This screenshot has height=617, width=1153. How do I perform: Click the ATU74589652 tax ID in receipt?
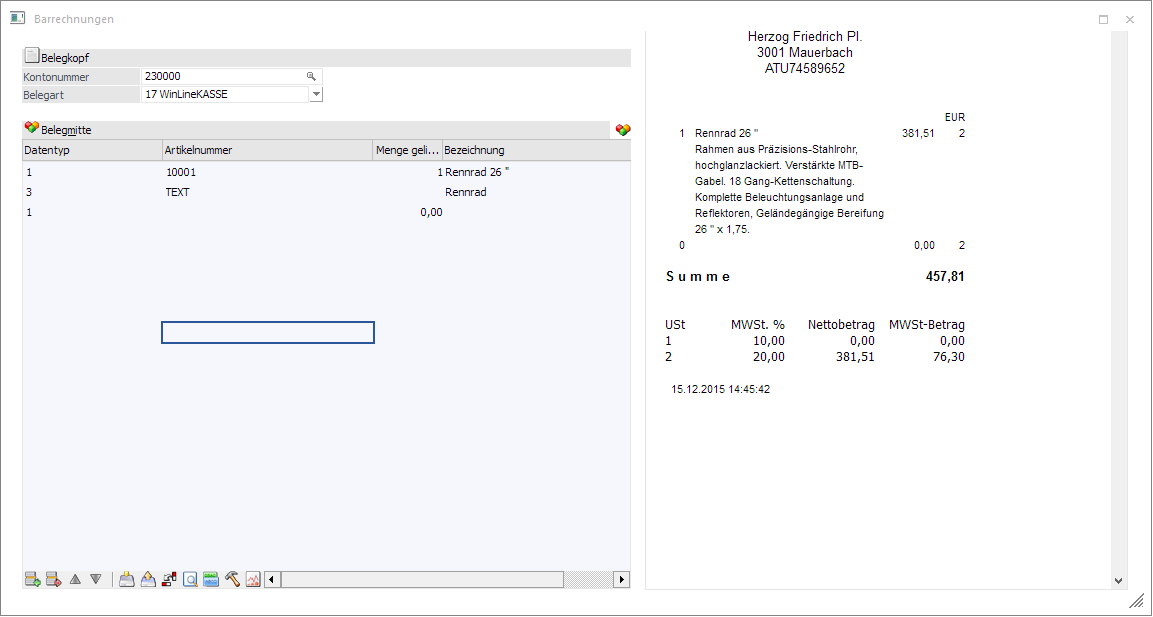pyautogui.click(x=805, y=69)
